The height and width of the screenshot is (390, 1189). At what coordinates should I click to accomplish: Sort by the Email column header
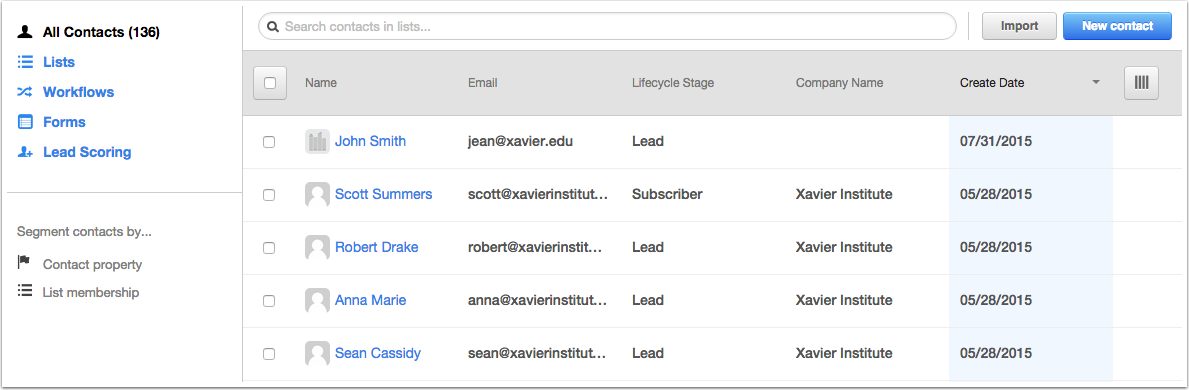(x=483, y=83)
